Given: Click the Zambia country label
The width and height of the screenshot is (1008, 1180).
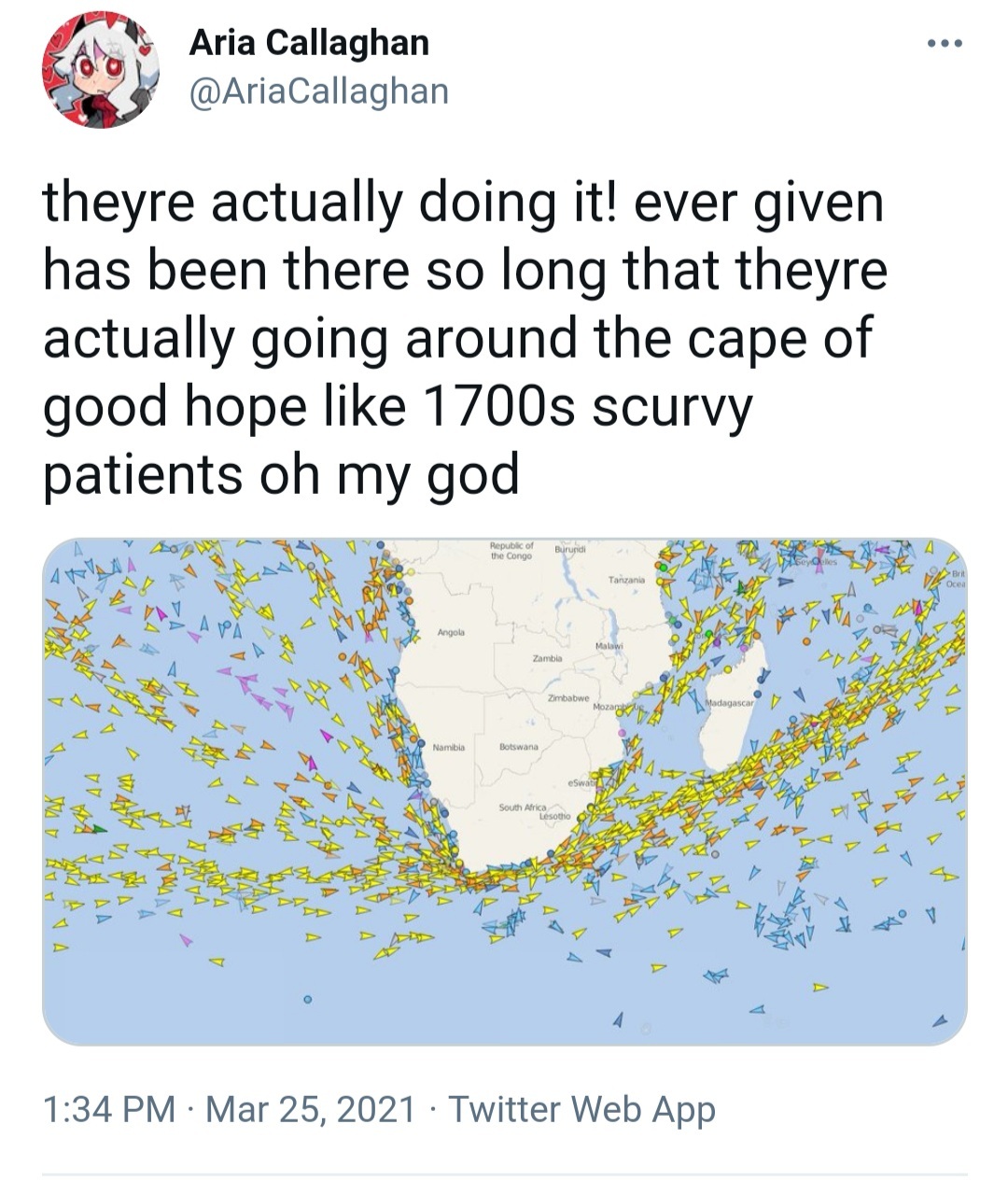Looking at the screenshot, I should click(546, 658).
